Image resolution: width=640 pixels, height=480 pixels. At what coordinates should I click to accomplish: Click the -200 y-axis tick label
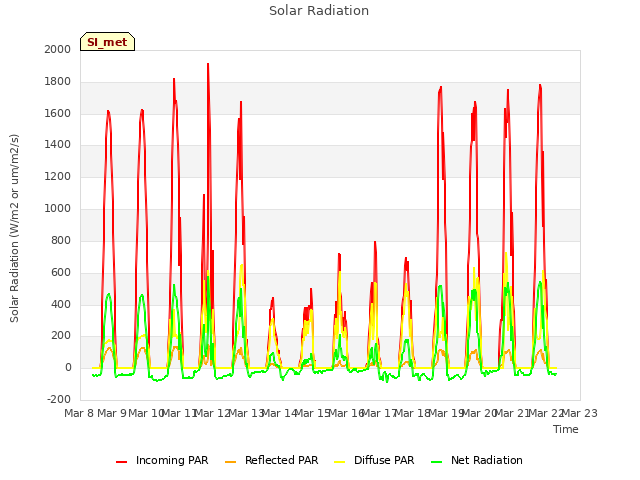click(59, 399)
